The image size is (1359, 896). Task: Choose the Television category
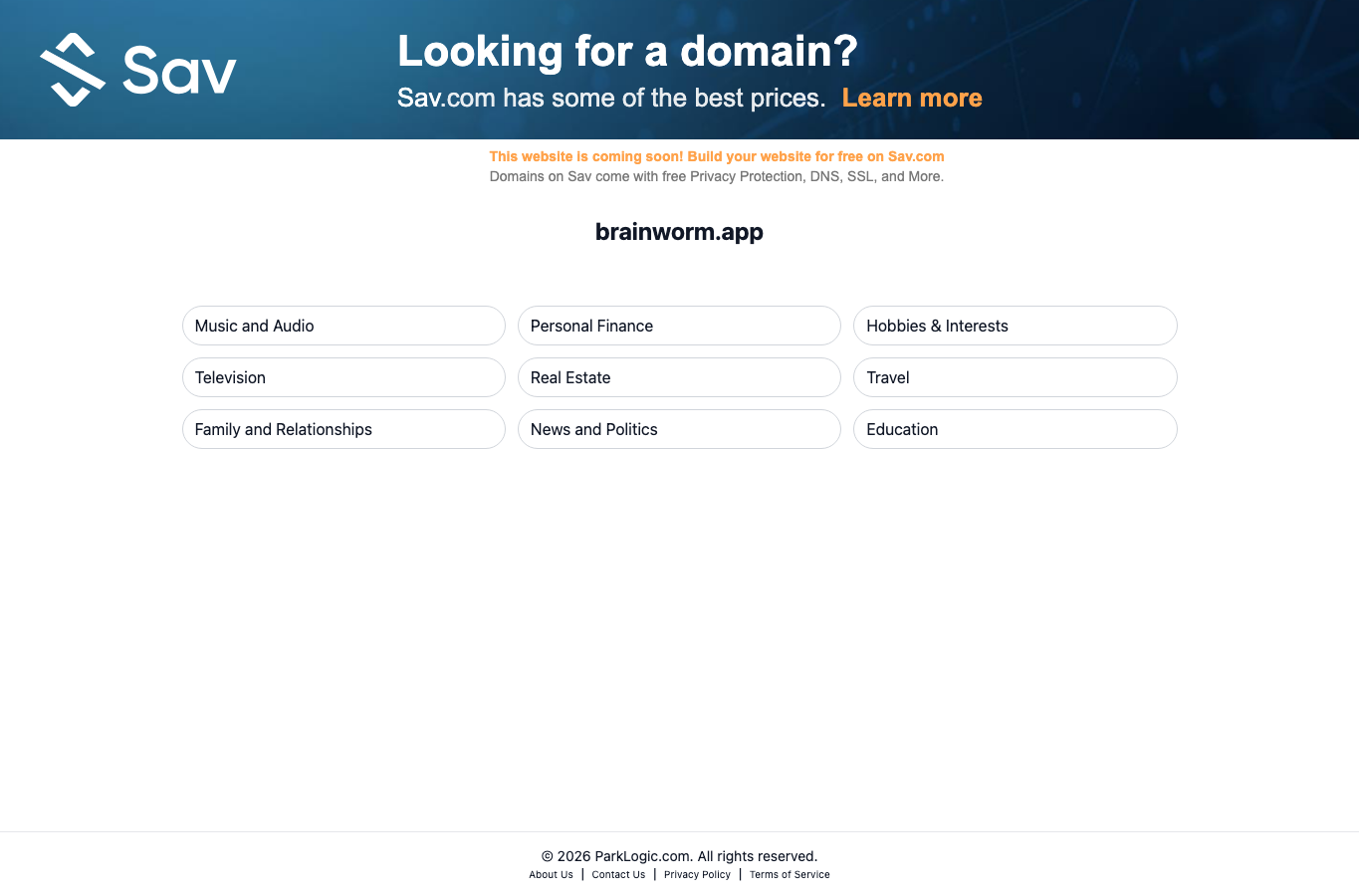tap(343, 377)
